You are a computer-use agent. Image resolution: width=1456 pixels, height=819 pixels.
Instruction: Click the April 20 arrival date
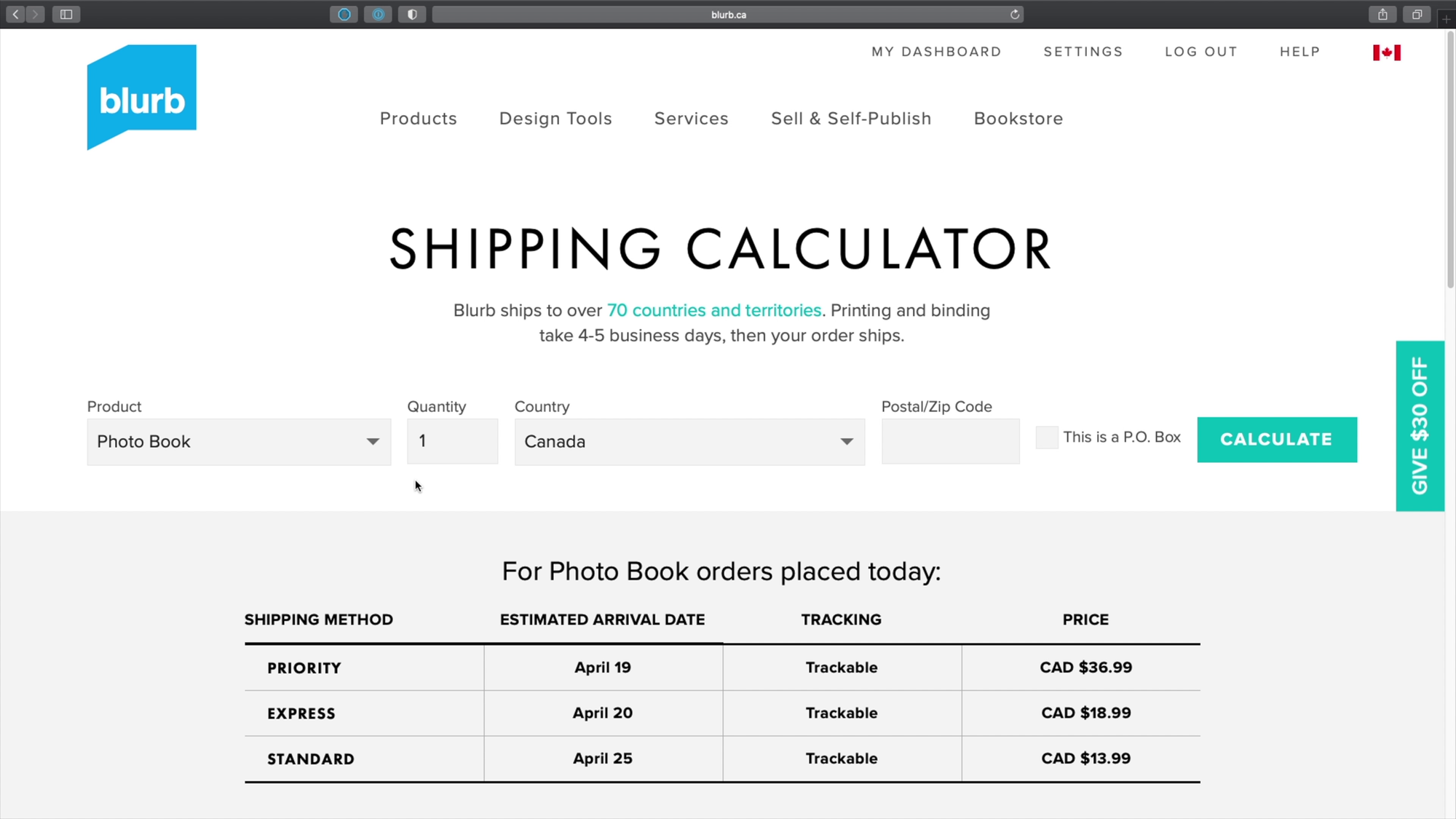point(602,713)
